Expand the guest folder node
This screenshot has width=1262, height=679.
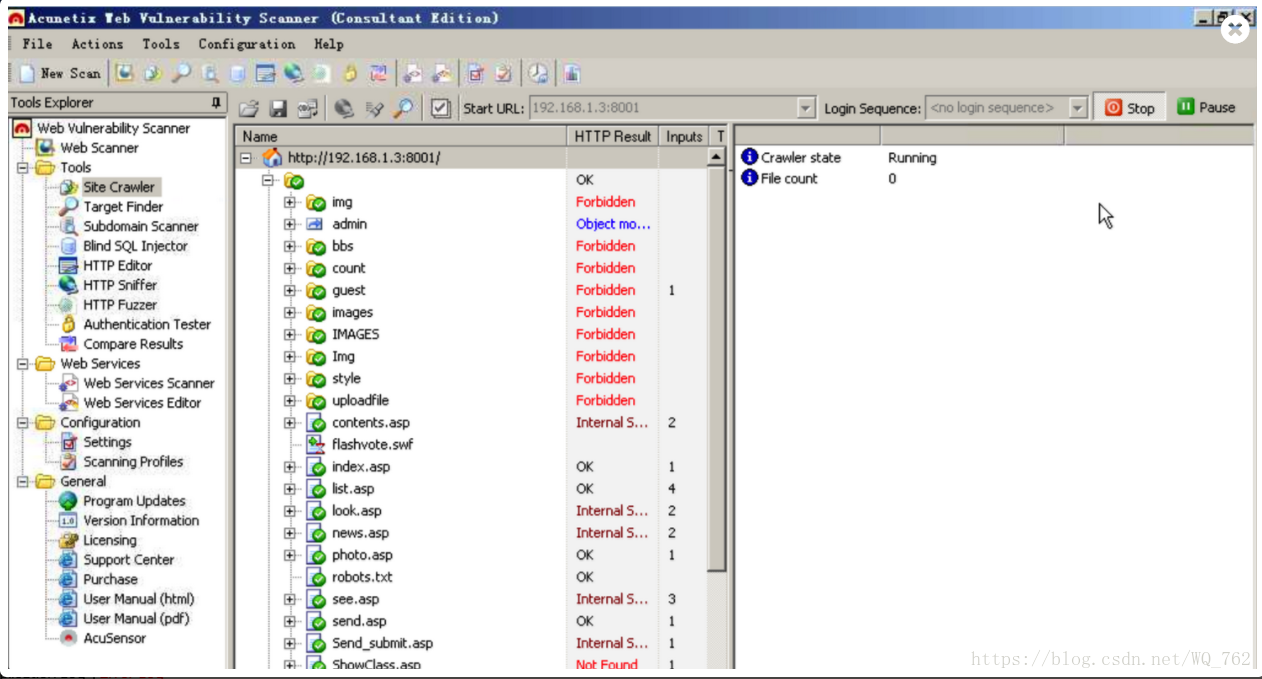(290, 290)
